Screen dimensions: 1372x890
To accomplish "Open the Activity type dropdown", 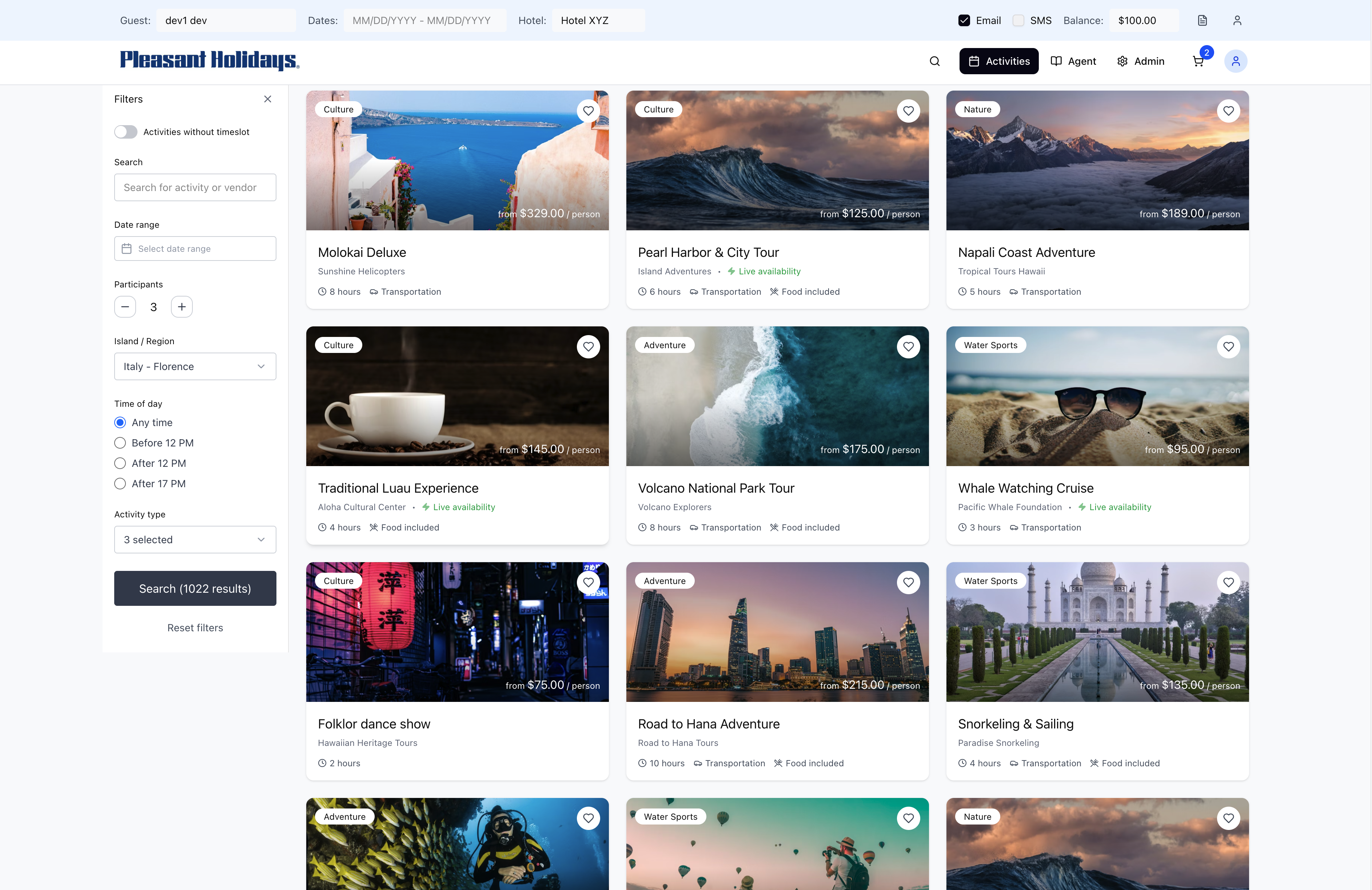I will [195, 540].
